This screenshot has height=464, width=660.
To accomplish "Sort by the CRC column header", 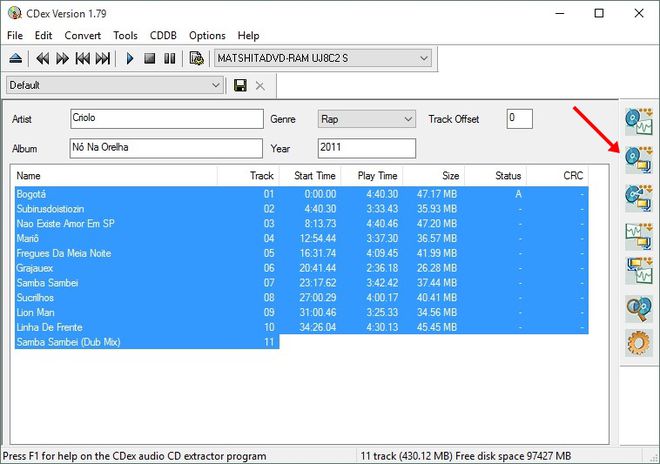I will [x=558, y=176].
